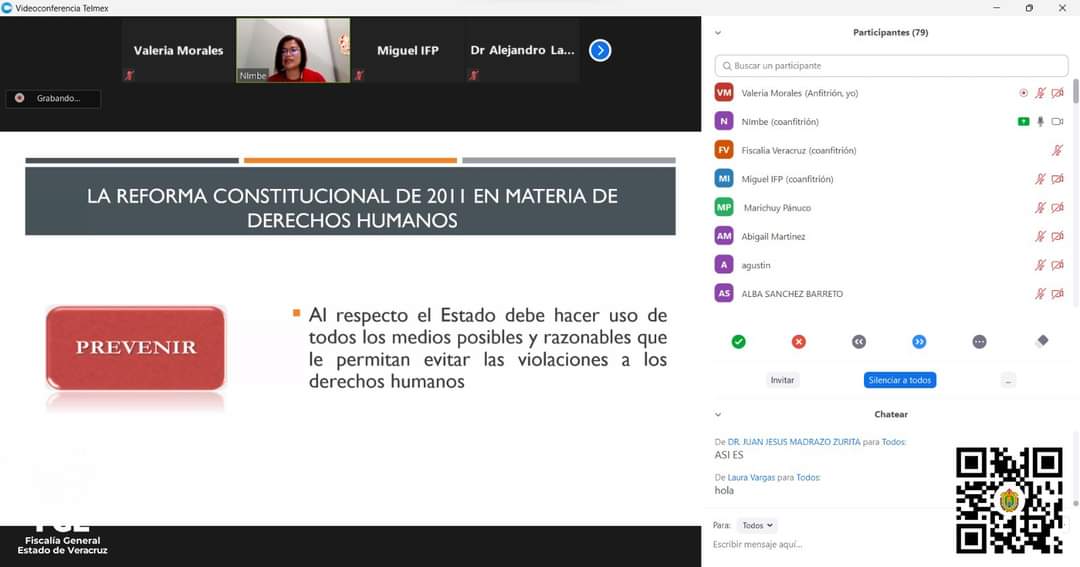Toggle Nimbe's microphone icon

pyautogui.click(x=1040, y=122)
